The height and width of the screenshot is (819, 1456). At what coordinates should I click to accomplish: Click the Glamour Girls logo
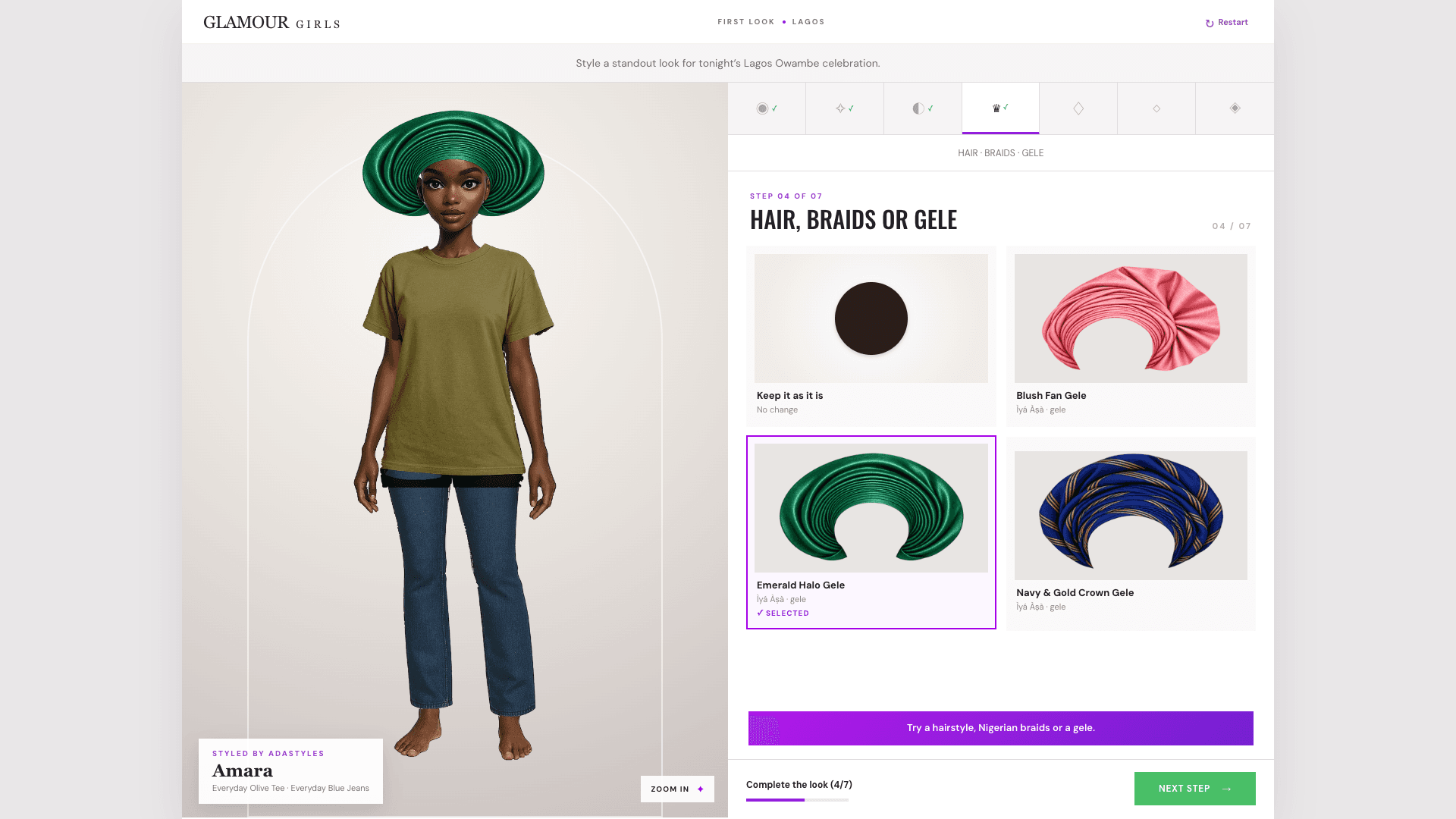pos(271,23)
